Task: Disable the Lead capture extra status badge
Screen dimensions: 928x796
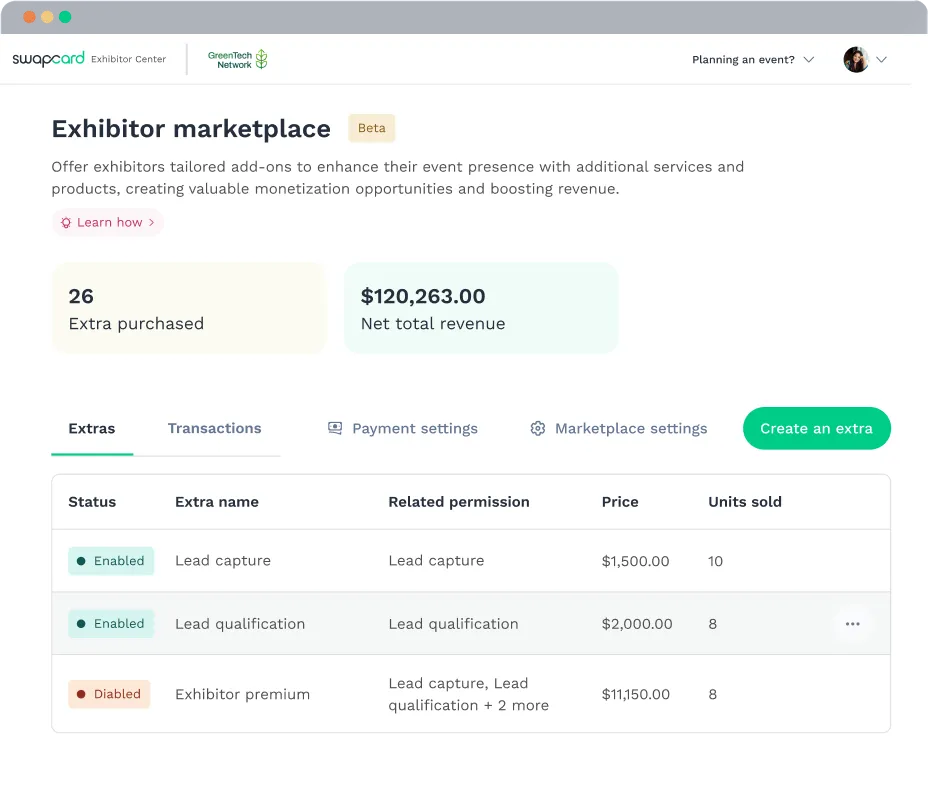Action: pos(111,561)
